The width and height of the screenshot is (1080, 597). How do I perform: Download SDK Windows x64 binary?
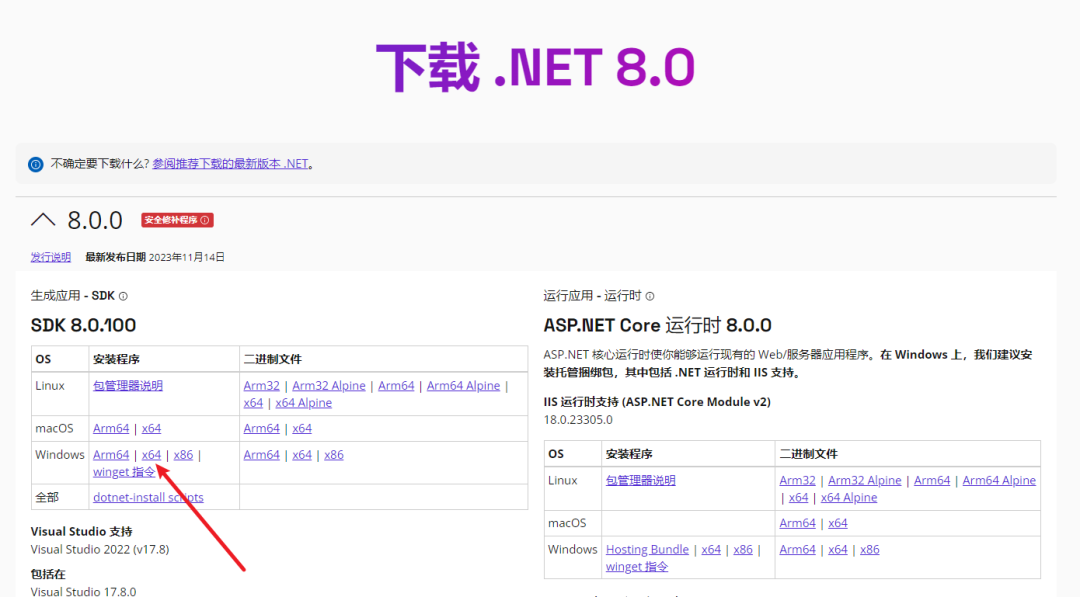coord(302,454)
